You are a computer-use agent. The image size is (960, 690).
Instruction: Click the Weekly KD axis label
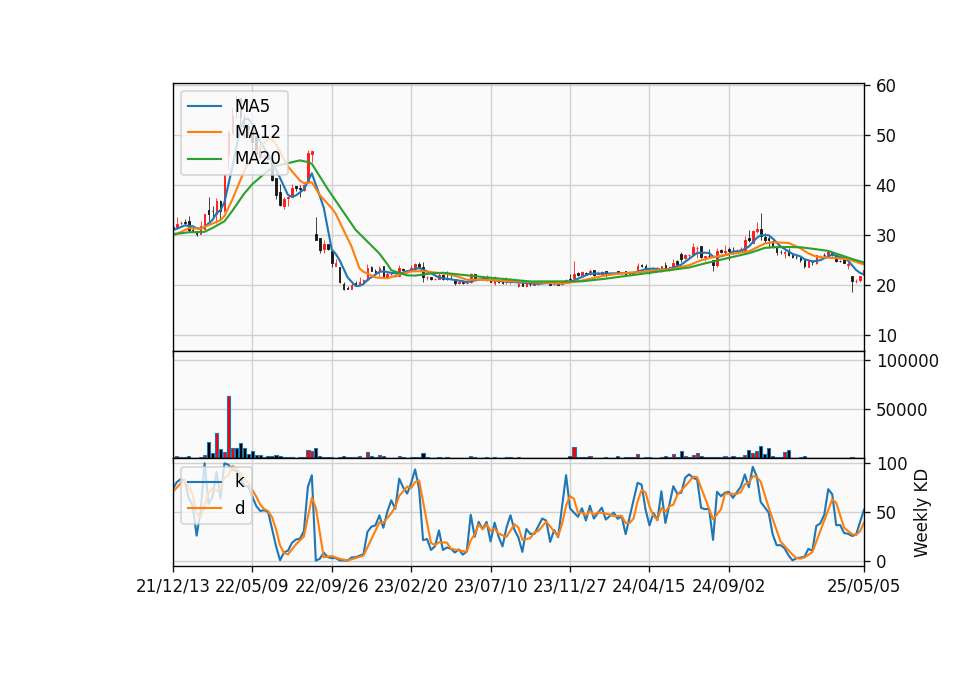(x=921, y=513)
